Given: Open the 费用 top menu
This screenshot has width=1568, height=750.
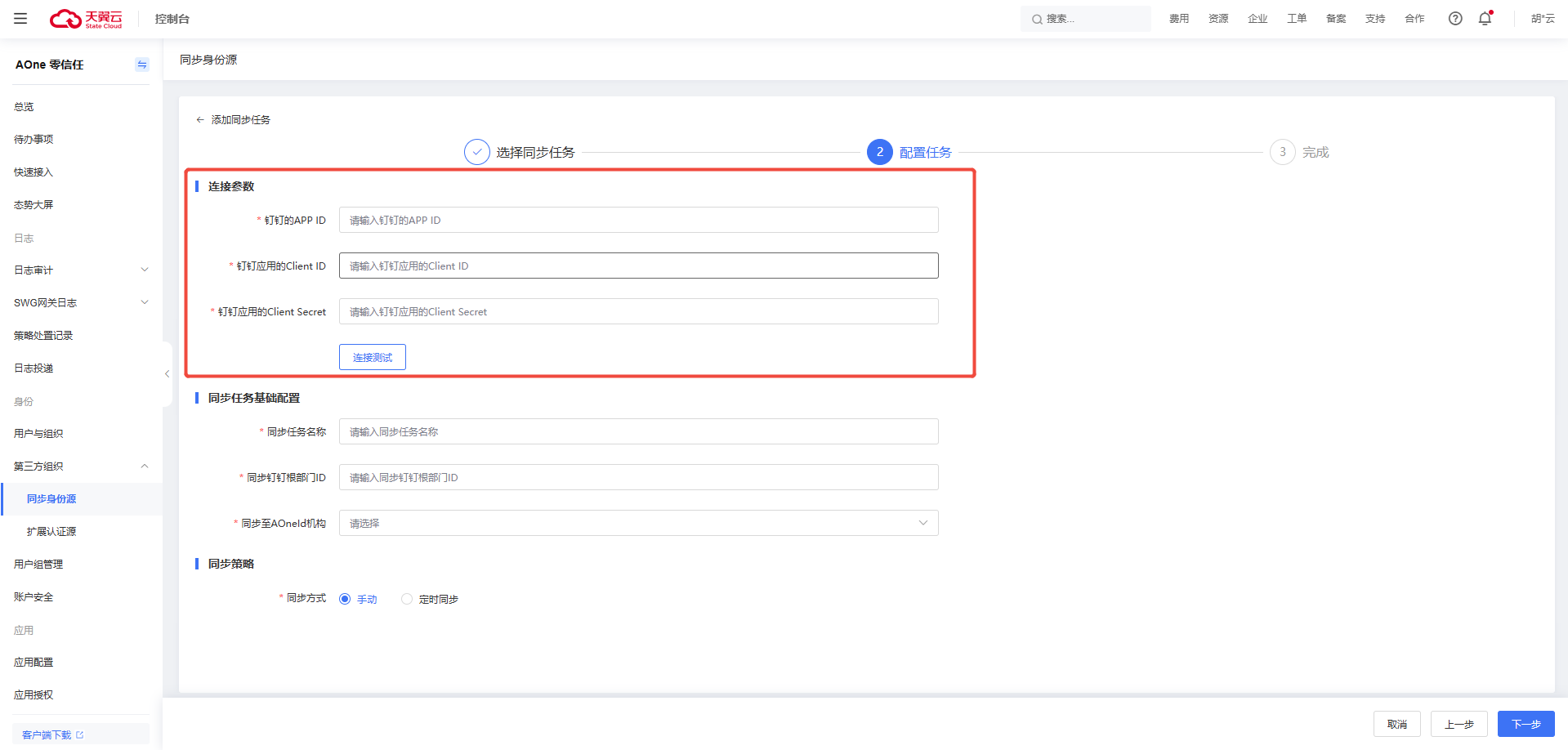Looking at the screenshot, I should coord(1178,19).
